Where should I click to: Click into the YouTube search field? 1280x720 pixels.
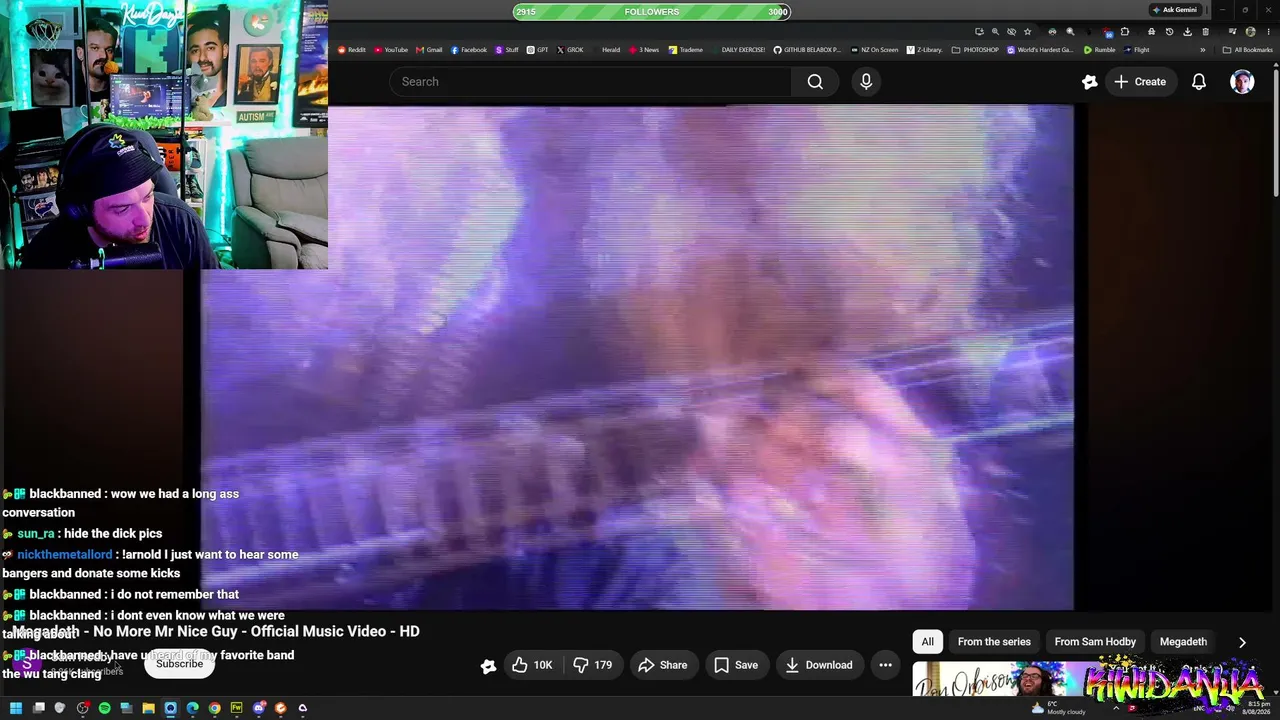590,82
